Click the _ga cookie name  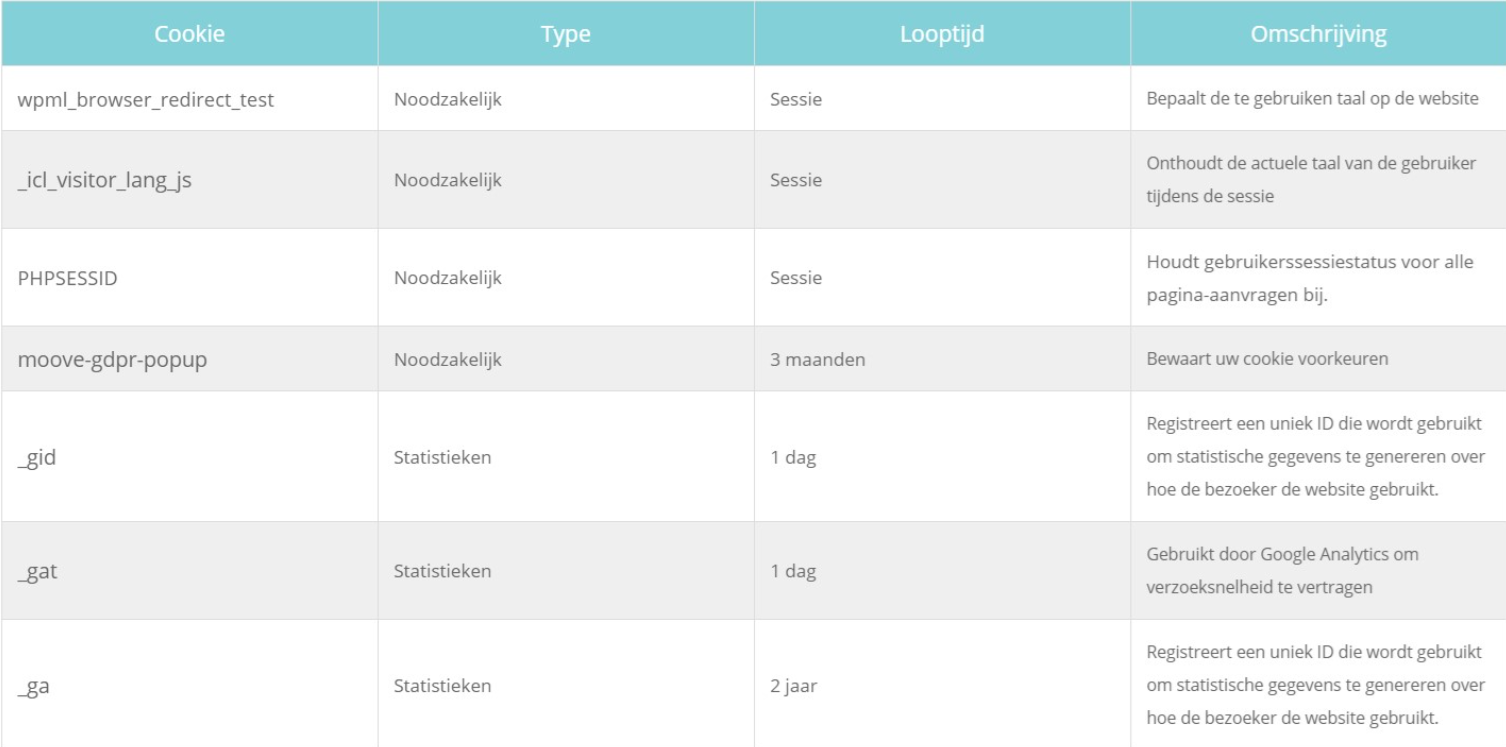(x=34, y=686)
